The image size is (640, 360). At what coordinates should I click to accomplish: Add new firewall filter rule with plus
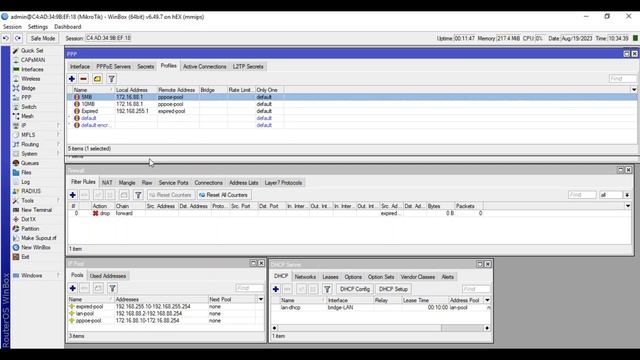pos(73,195)
